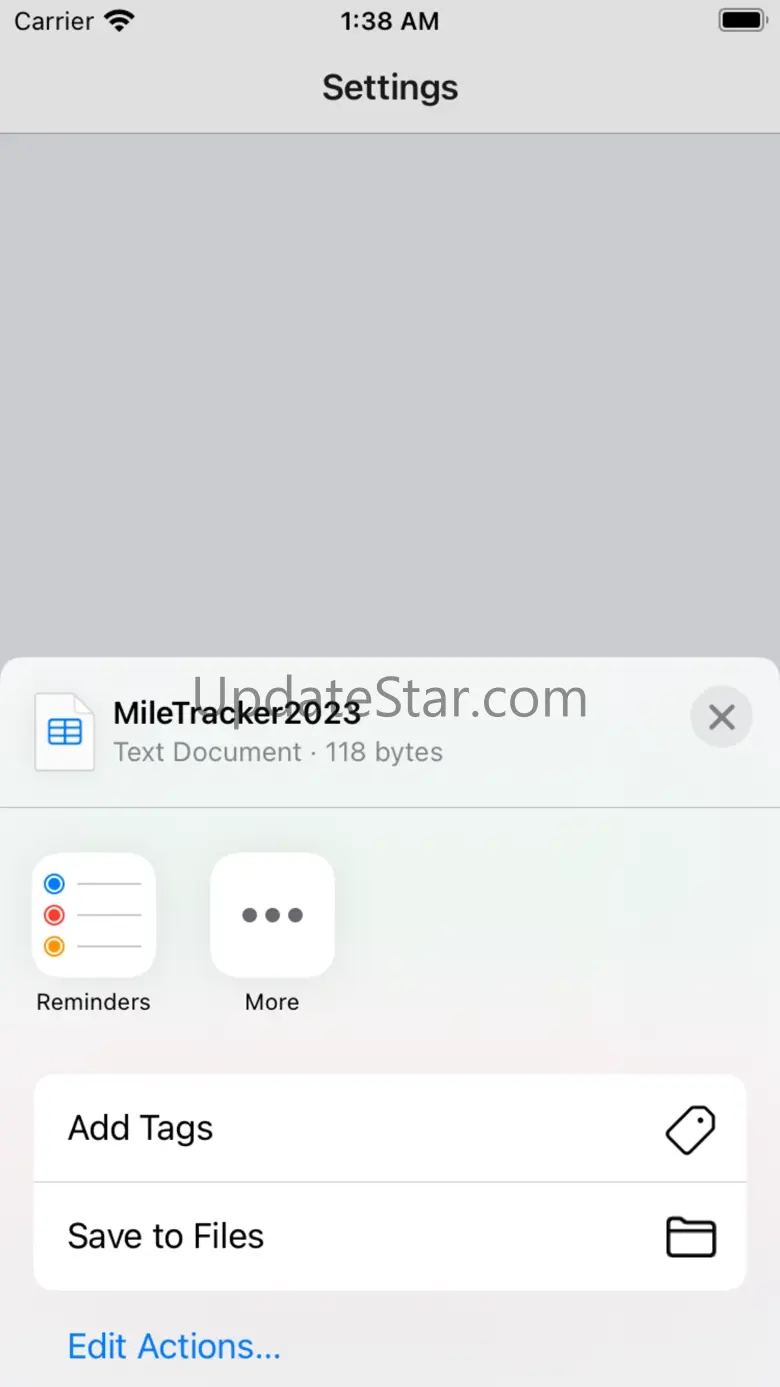Tap the More label text
Screen dimensions: 780x1387
click(x=272, y=1002)
